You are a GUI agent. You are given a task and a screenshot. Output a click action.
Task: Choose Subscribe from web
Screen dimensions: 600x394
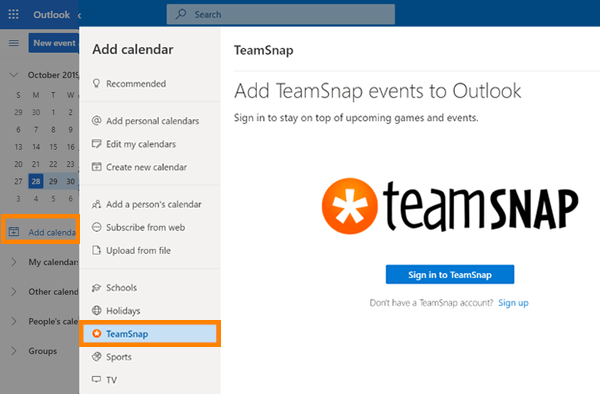(x=150, y=227)
